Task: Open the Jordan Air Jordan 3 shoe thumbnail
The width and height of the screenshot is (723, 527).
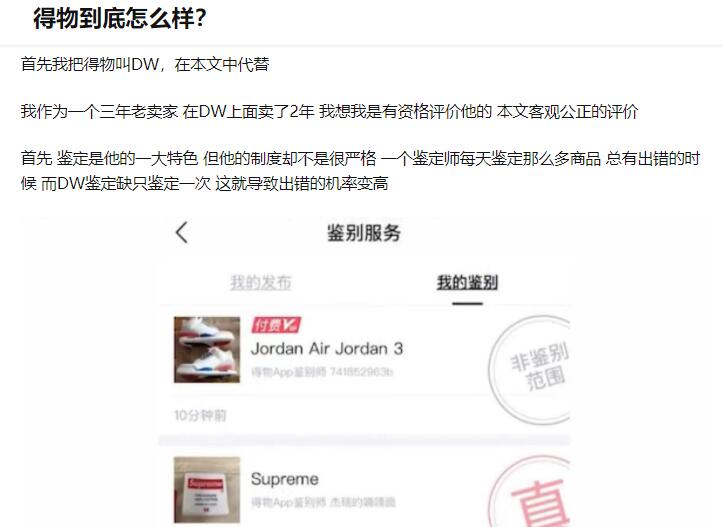Action: [x=207, y=349]
